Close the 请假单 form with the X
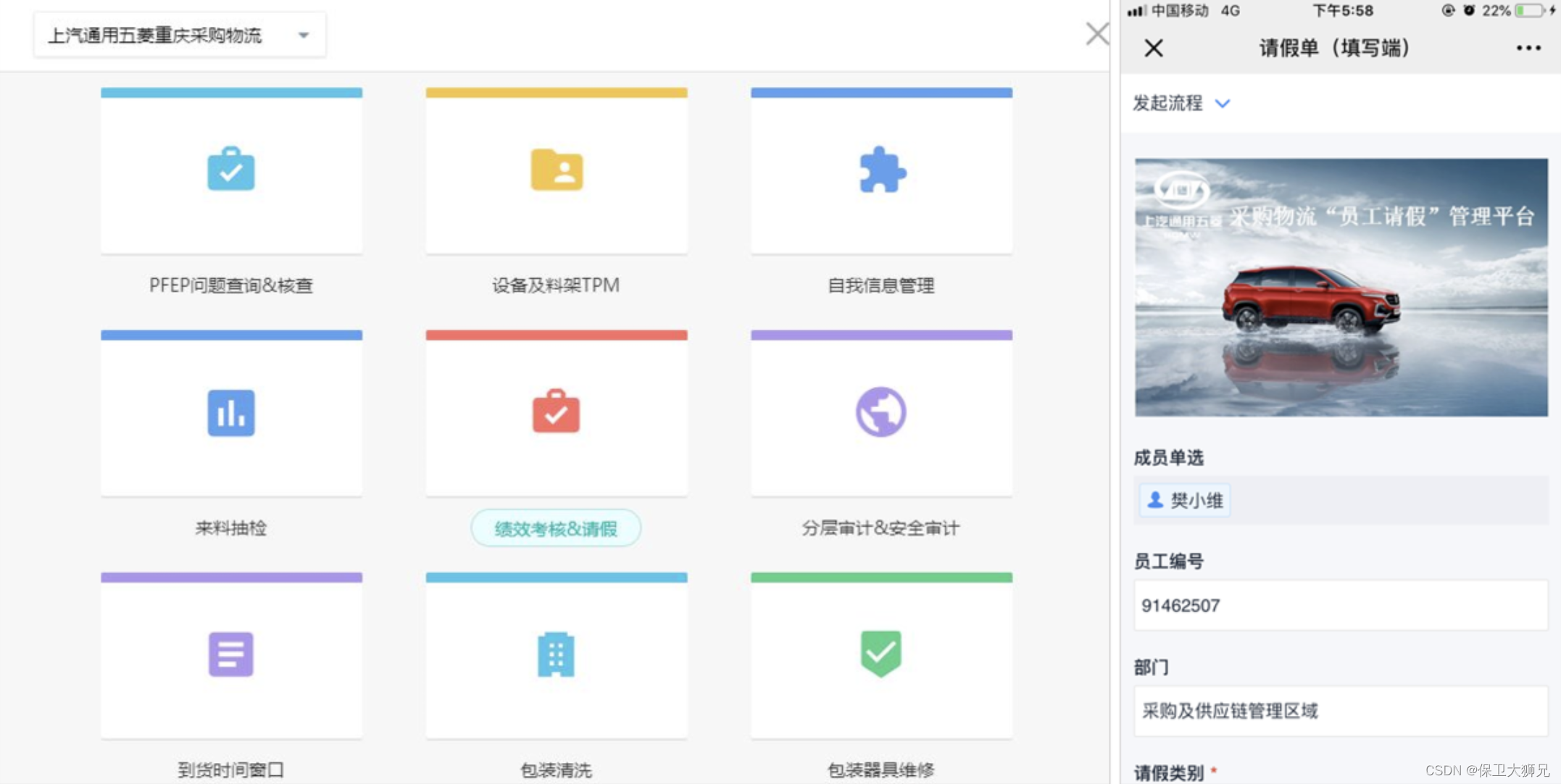The height and width of the screenshot is (784, 1561). 1154,48
